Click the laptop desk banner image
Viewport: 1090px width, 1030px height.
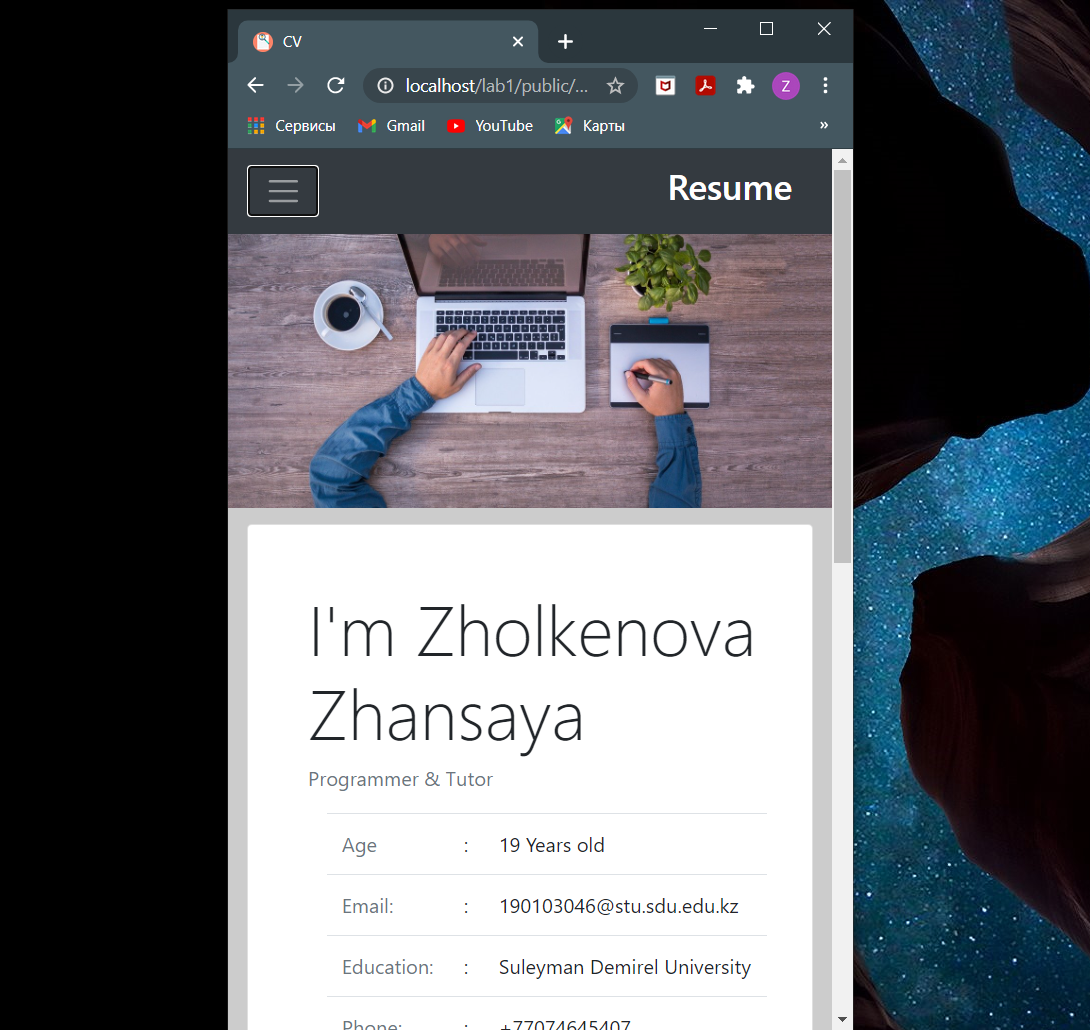click(530, 371)
